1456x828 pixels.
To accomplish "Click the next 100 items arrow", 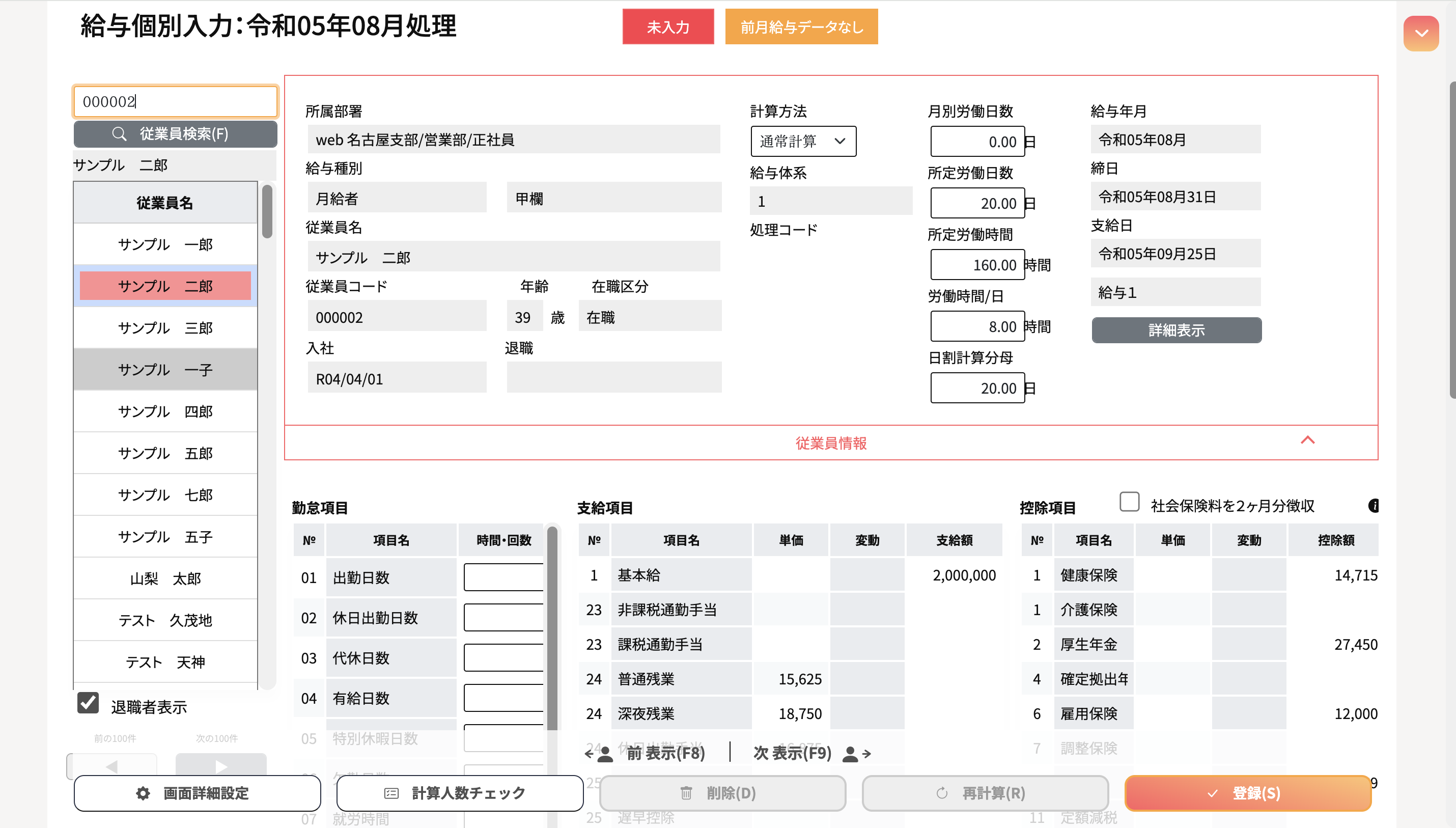I will tap(220, 766).
